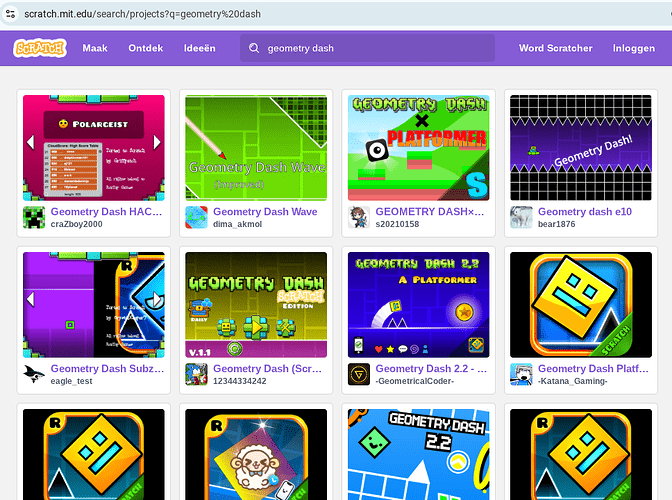Click purple spiked Geometry Dash! thumbnail
The width and height of the screenshot is (672, 500).
[581, 148]
